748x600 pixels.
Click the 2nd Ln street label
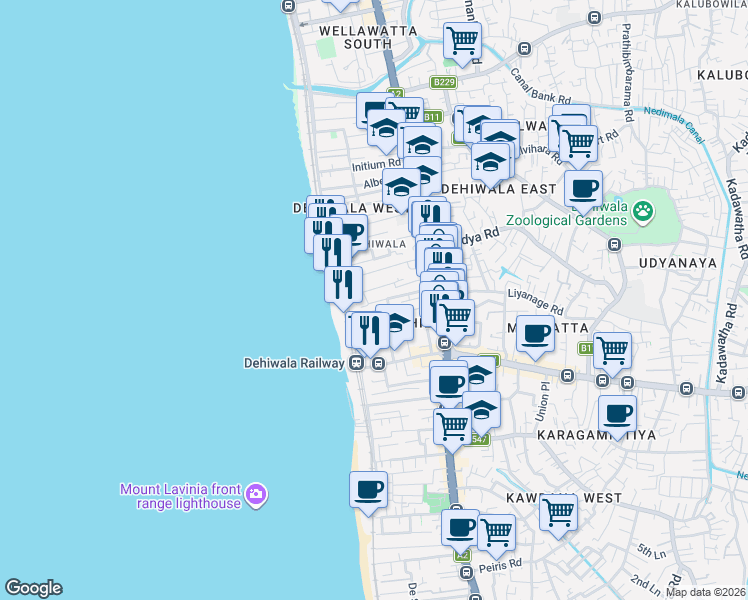pos(645,584)
